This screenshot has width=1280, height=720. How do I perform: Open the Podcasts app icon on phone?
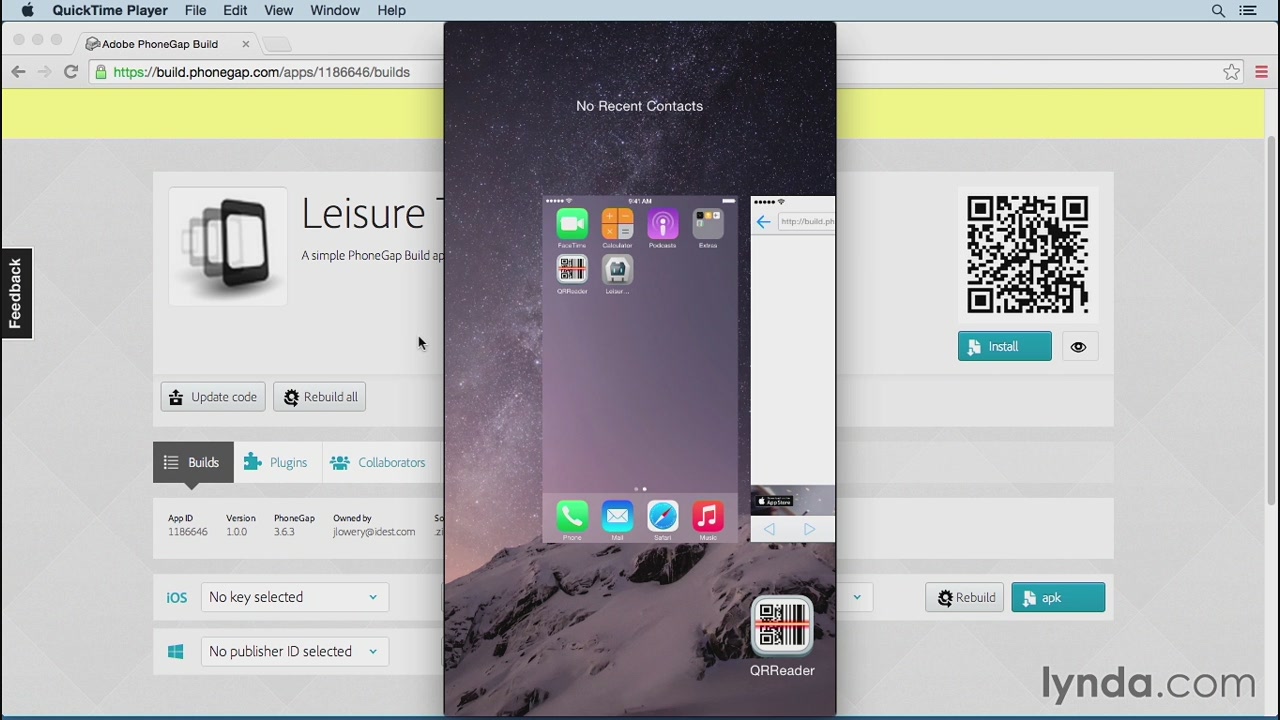click(x=662, y=224)
